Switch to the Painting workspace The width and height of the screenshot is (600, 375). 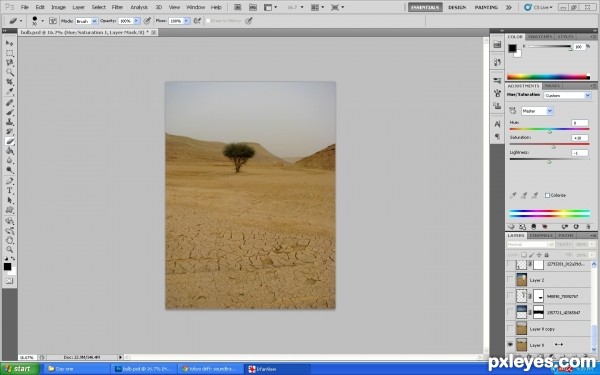pos(486,7)
